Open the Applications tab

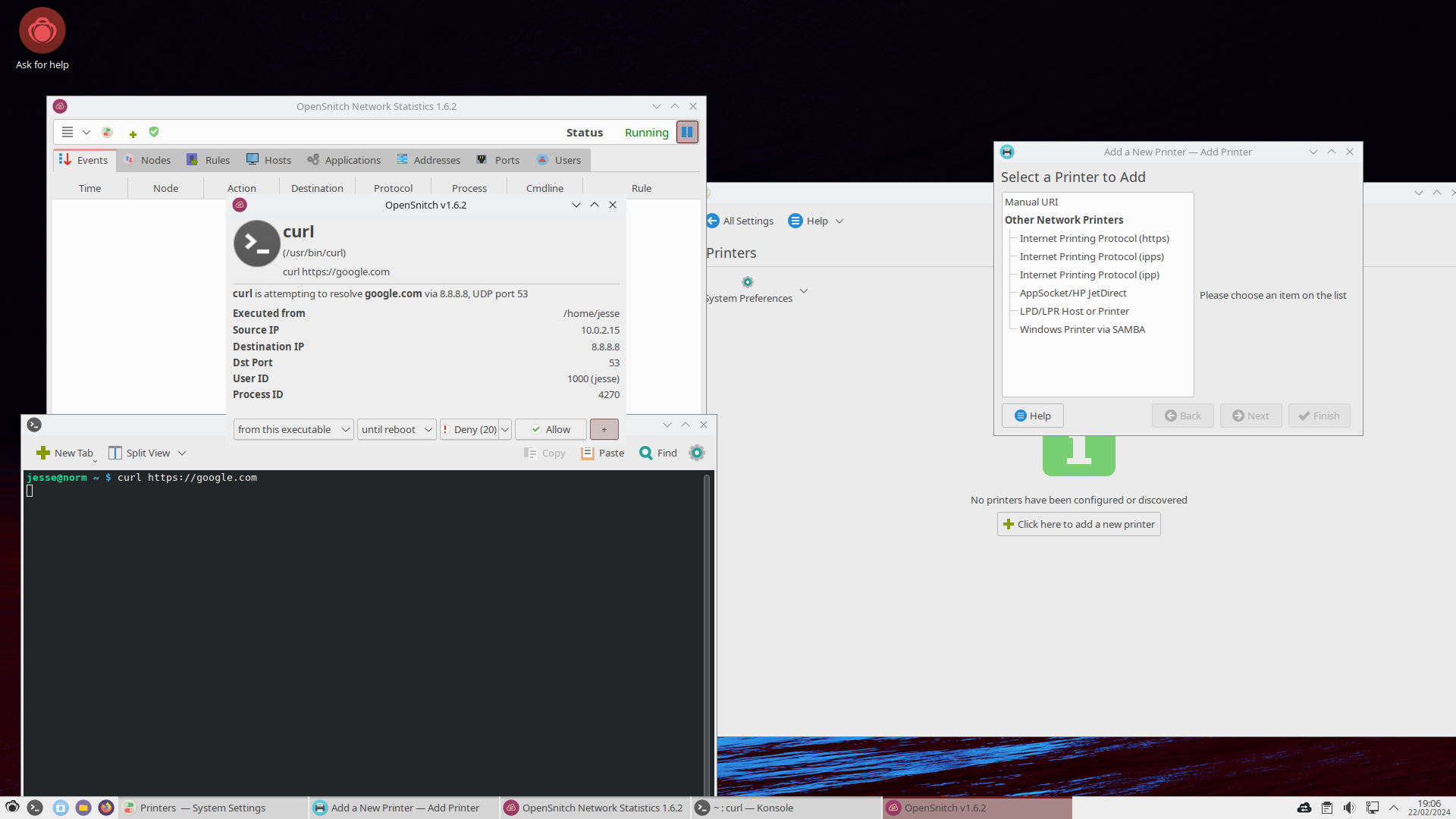tap(344, 160)
